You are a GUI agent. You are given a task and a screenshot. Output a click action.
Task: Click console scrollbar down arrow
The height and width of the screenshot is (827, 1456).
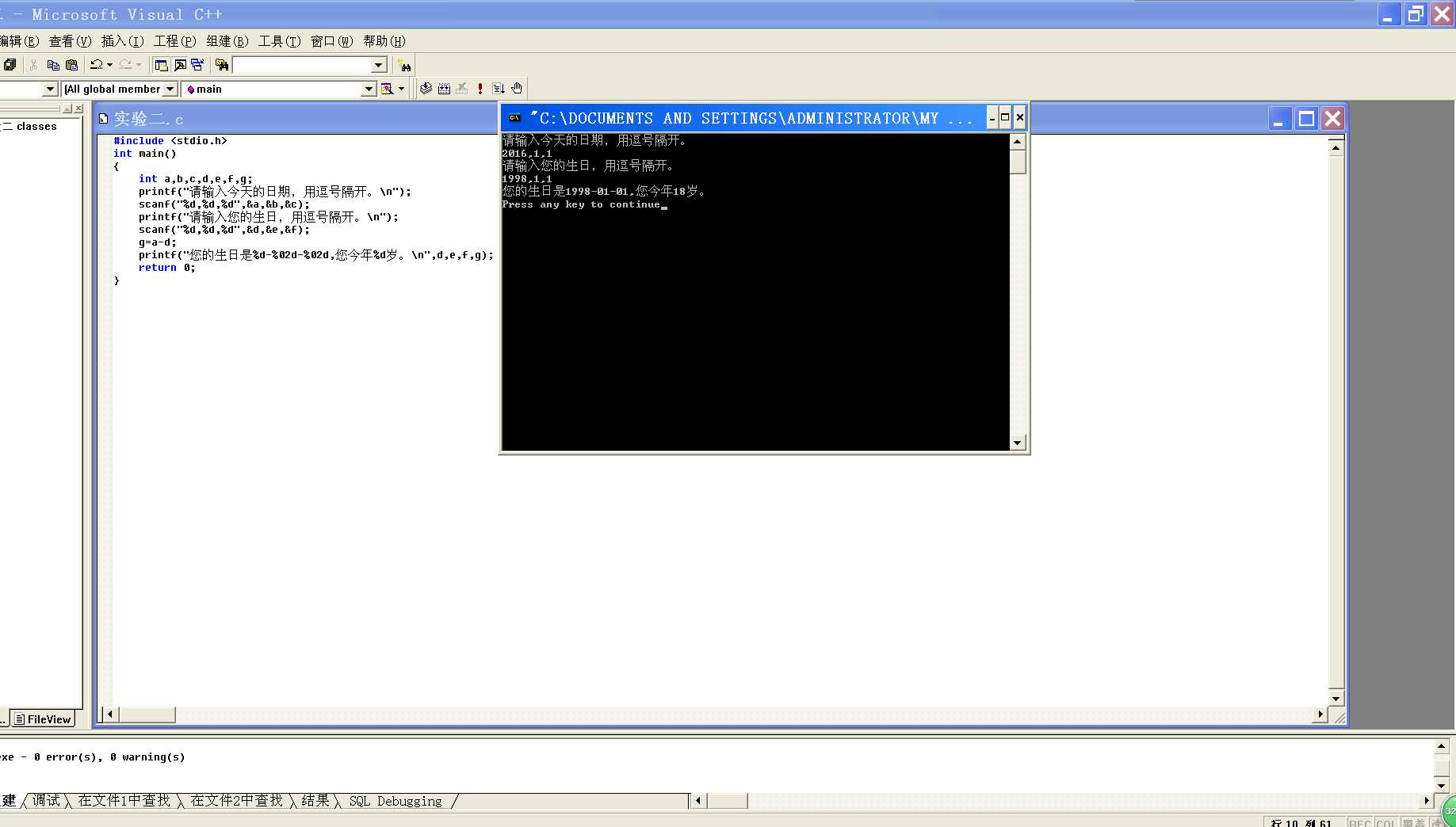(x=1018, y=443)
